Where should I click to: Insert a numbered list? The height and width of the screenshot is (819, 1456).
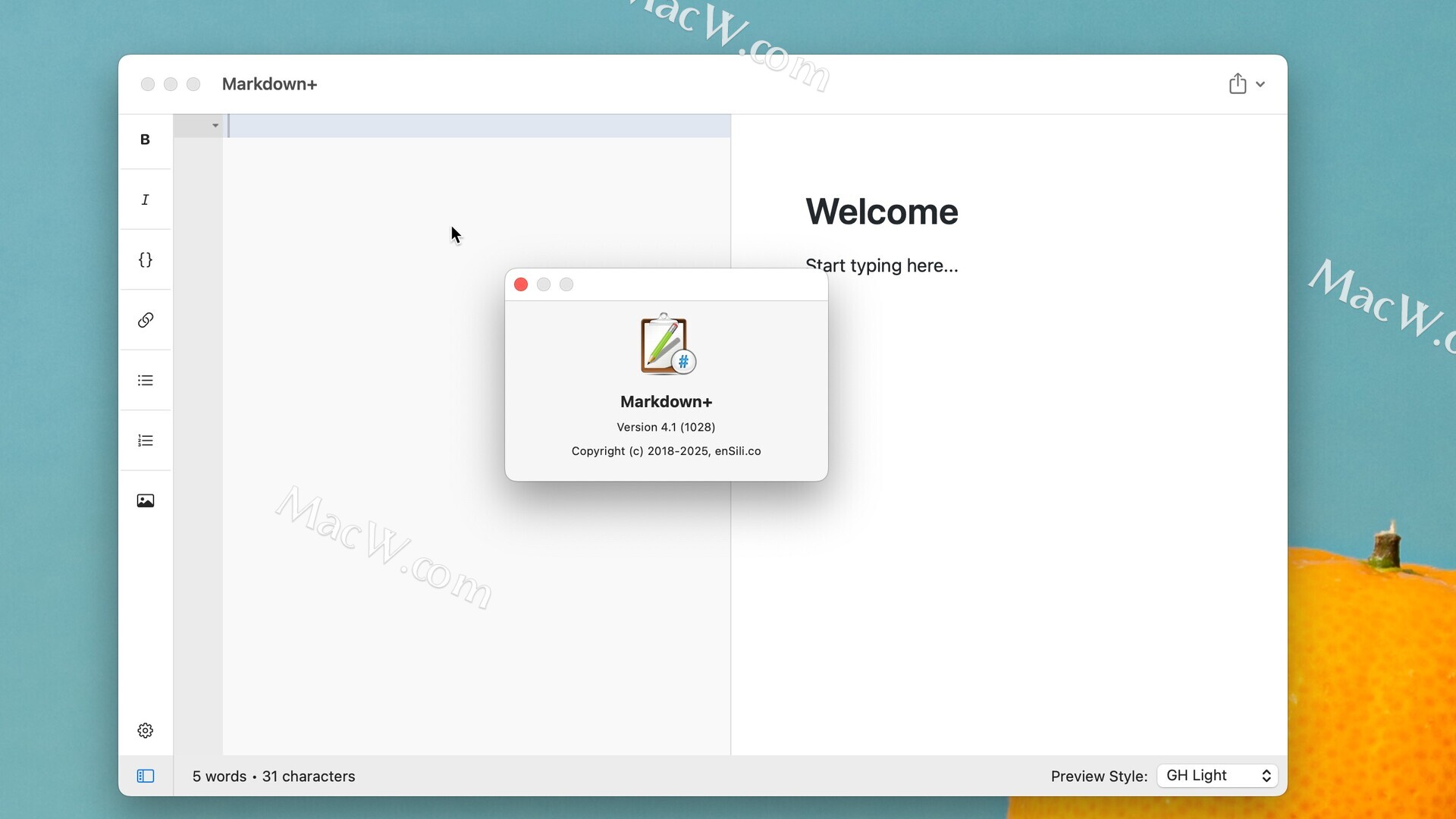(x=145, y=441)
